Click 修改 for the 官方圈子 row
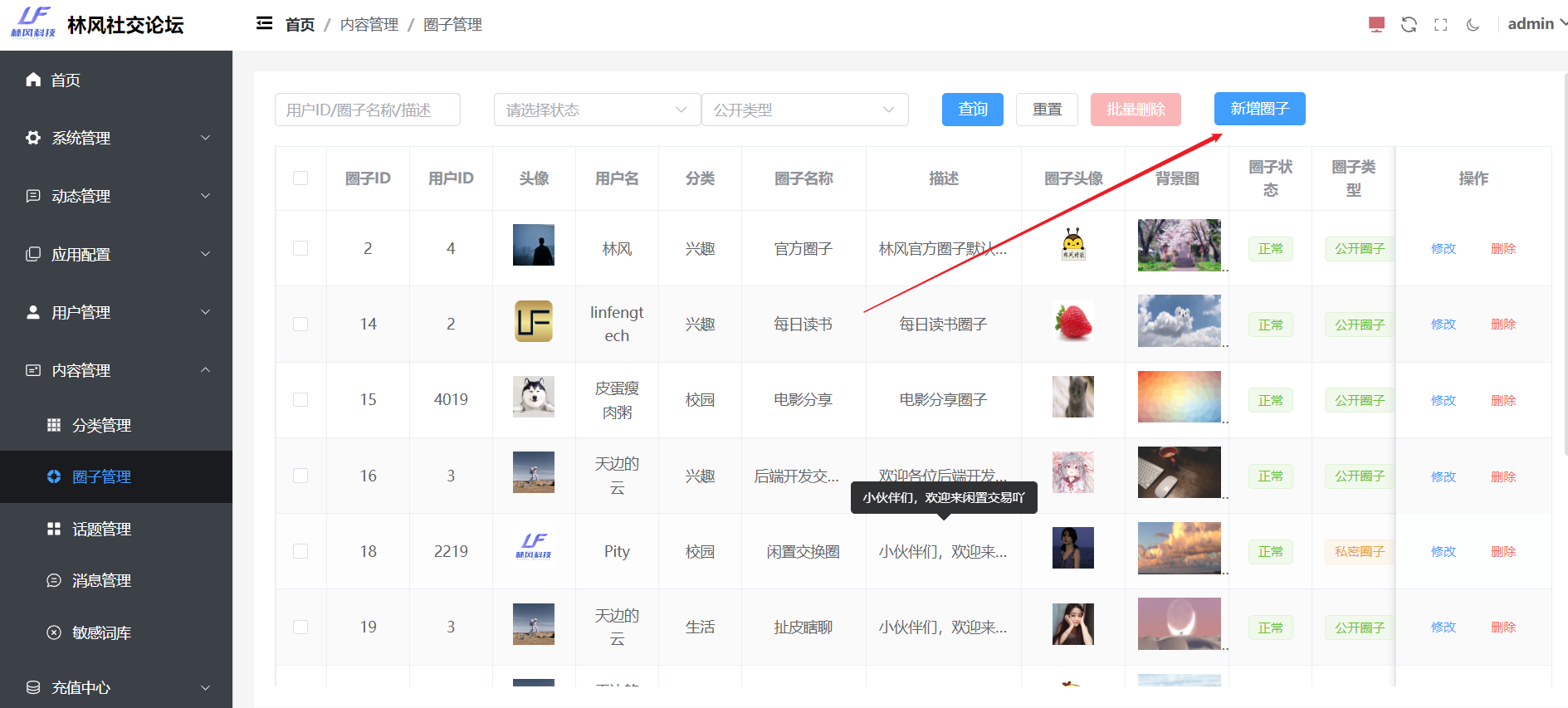Viewport: 1568px width, 708px height. click(x=1443, y=248)
